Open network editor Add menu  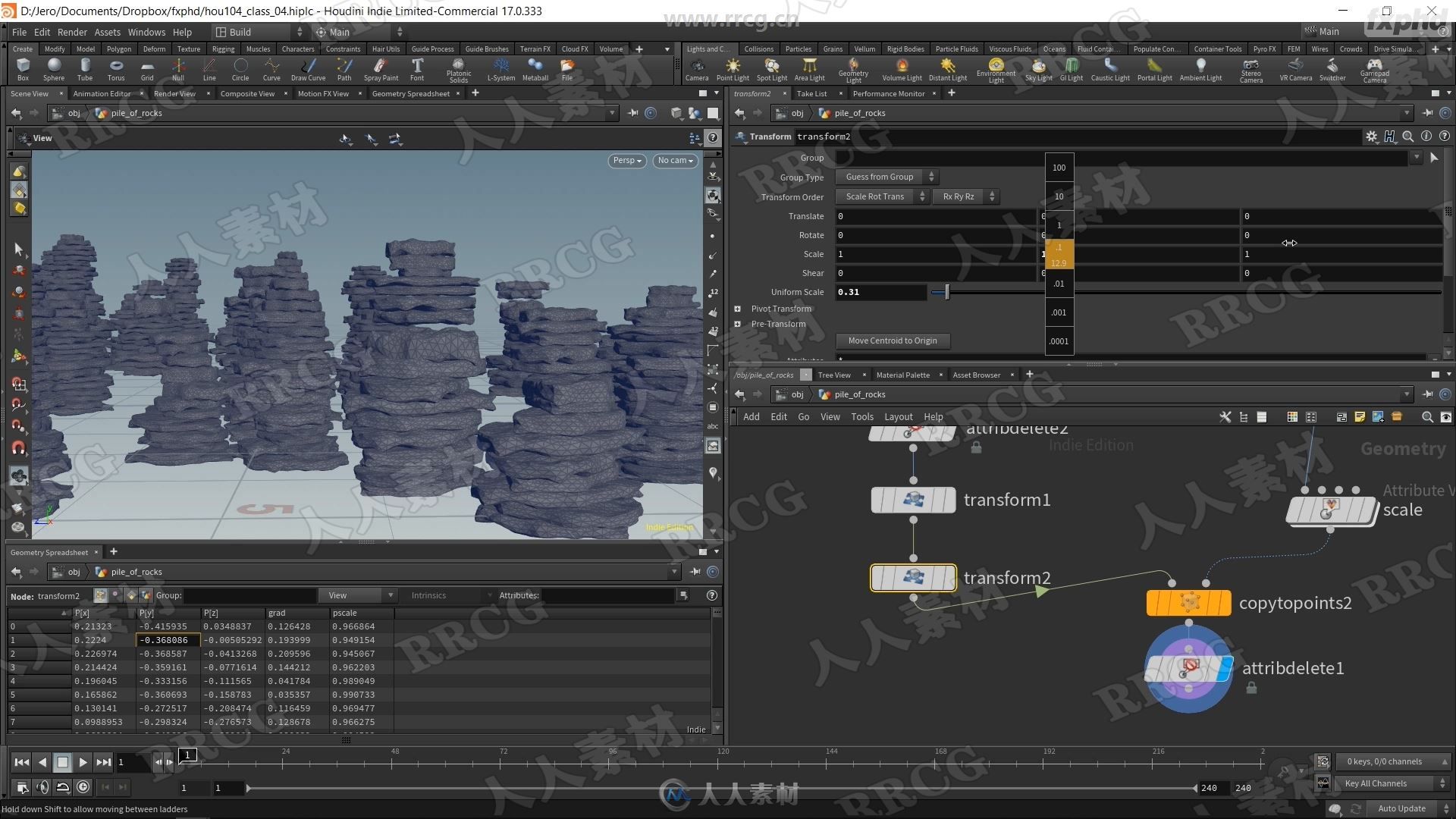click(x=751, y=417)
